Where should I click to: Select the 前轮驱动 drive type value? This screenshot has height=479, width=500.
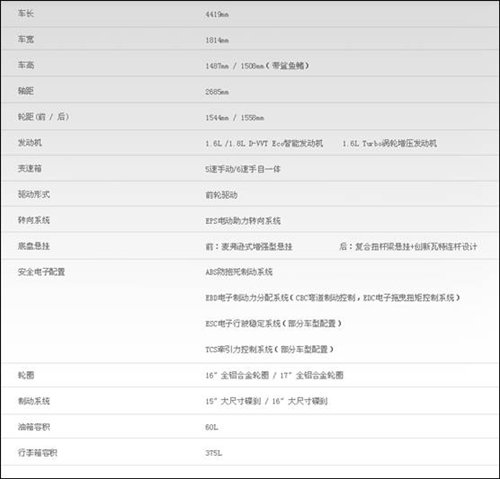pos(221,195)
